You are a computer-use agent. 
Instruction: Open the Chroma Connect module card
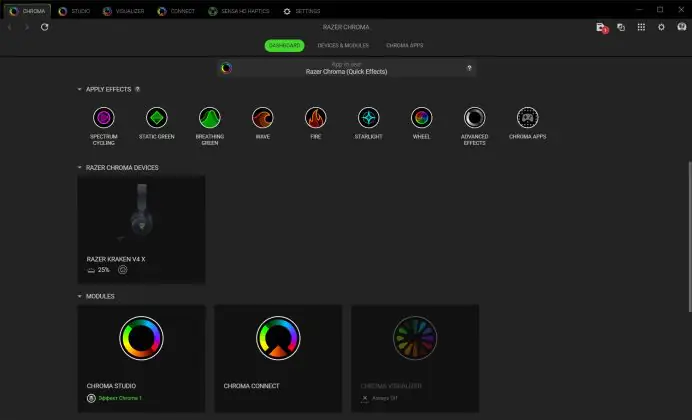coord(278,358)
